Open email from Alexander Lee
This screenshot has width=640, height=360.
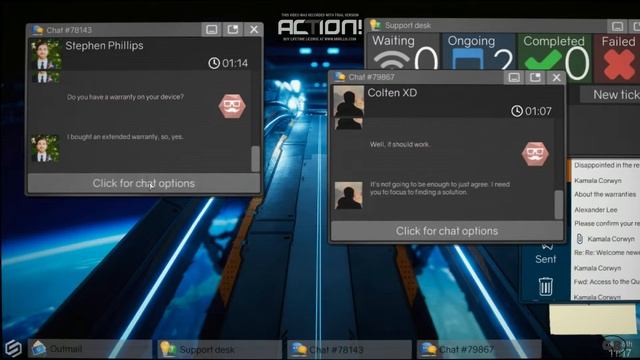coord(596,210)
